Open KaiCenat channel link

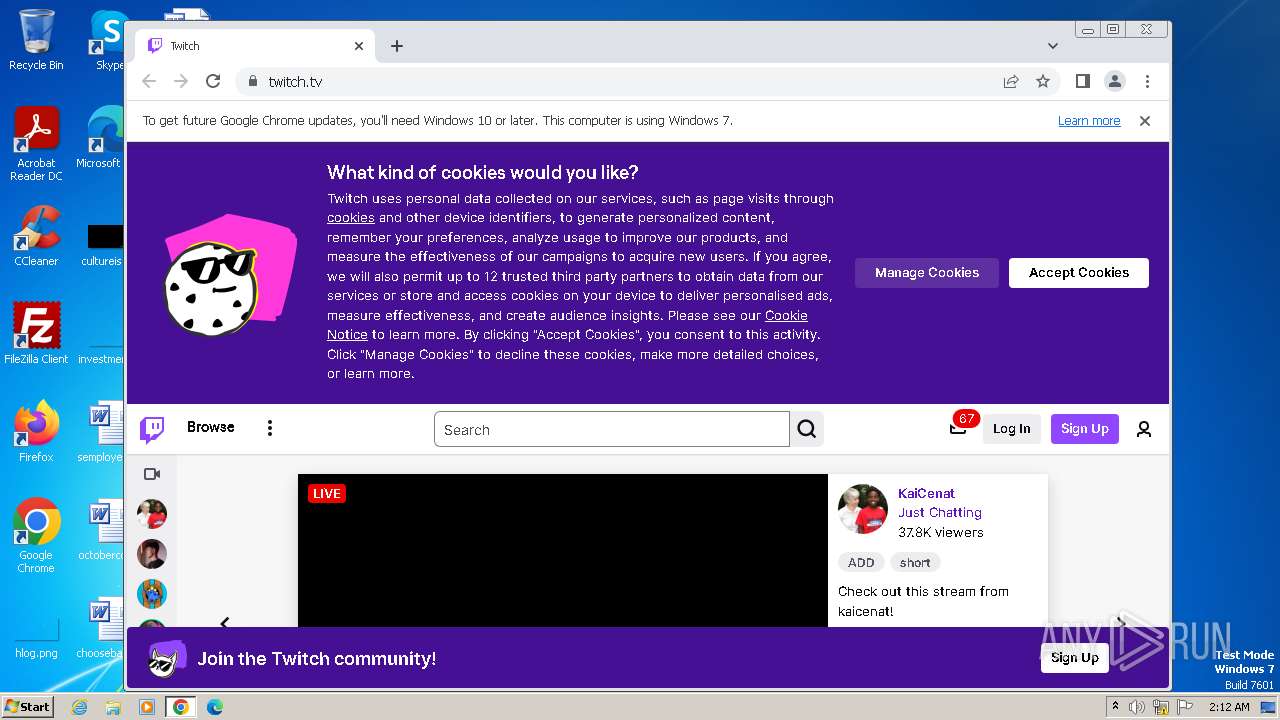[926, 493]
